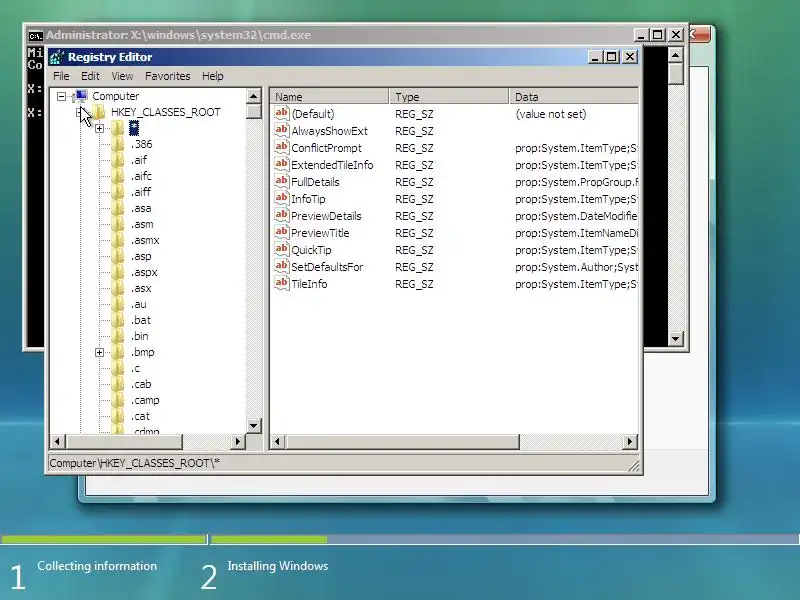The image size is (800, 600).
Task: Click the (Default) string value icon
Action: (282, 113)
